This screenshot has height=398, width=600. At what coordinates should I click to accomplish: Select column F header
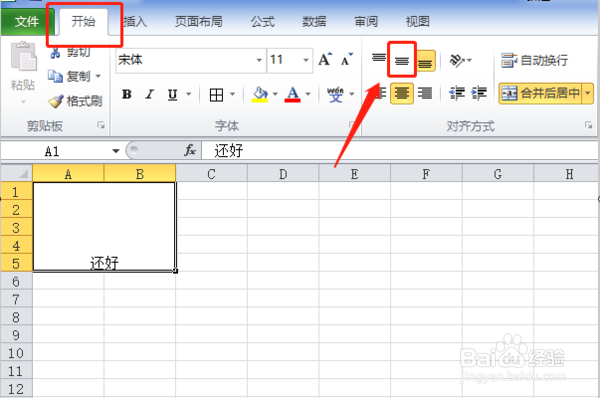426,174
